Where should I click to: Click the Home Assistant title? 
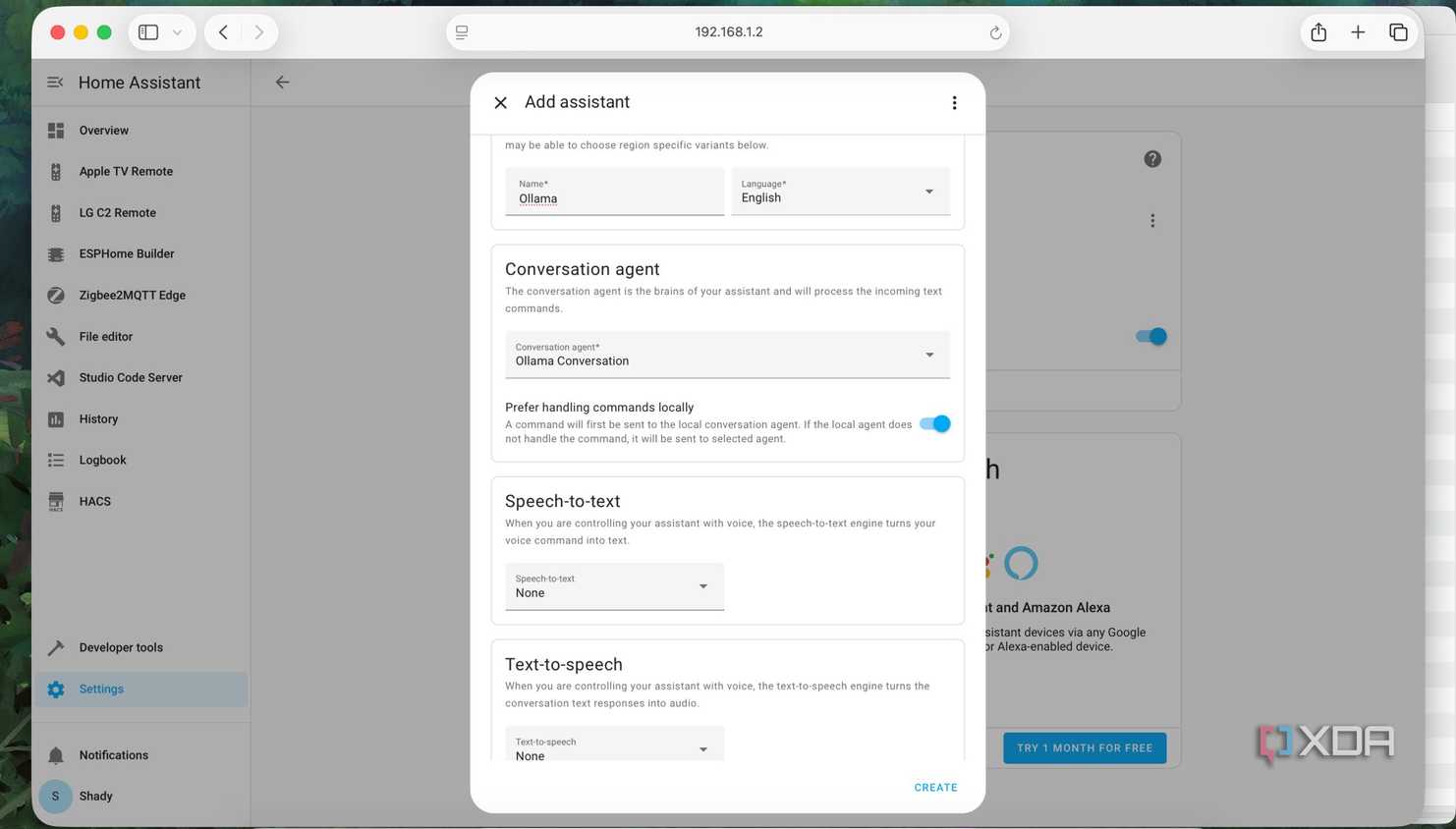coord(140,83)
